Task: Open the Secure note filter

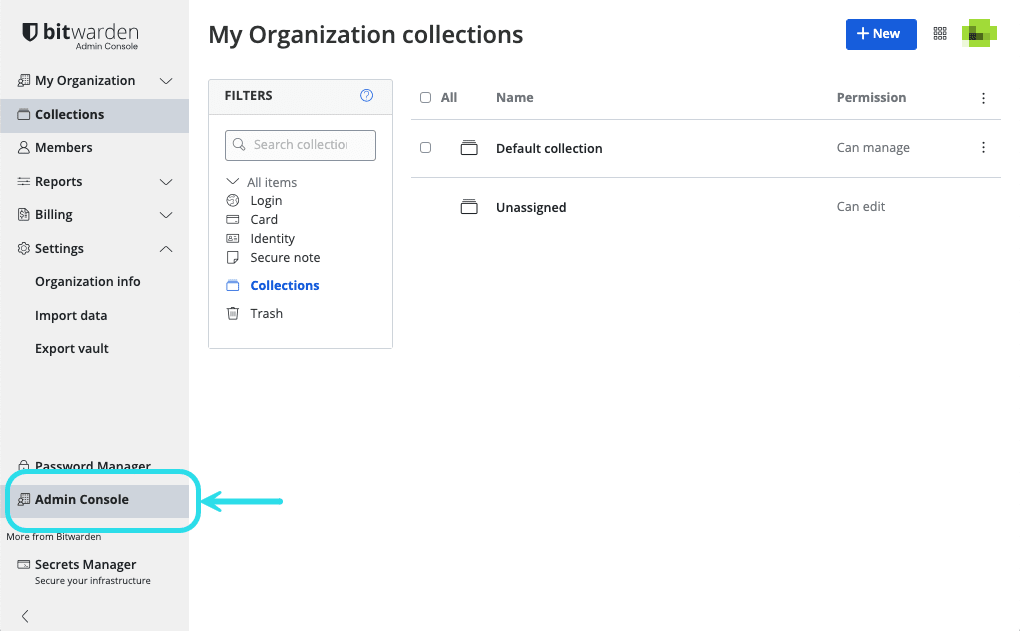Action: click(283, 257)
